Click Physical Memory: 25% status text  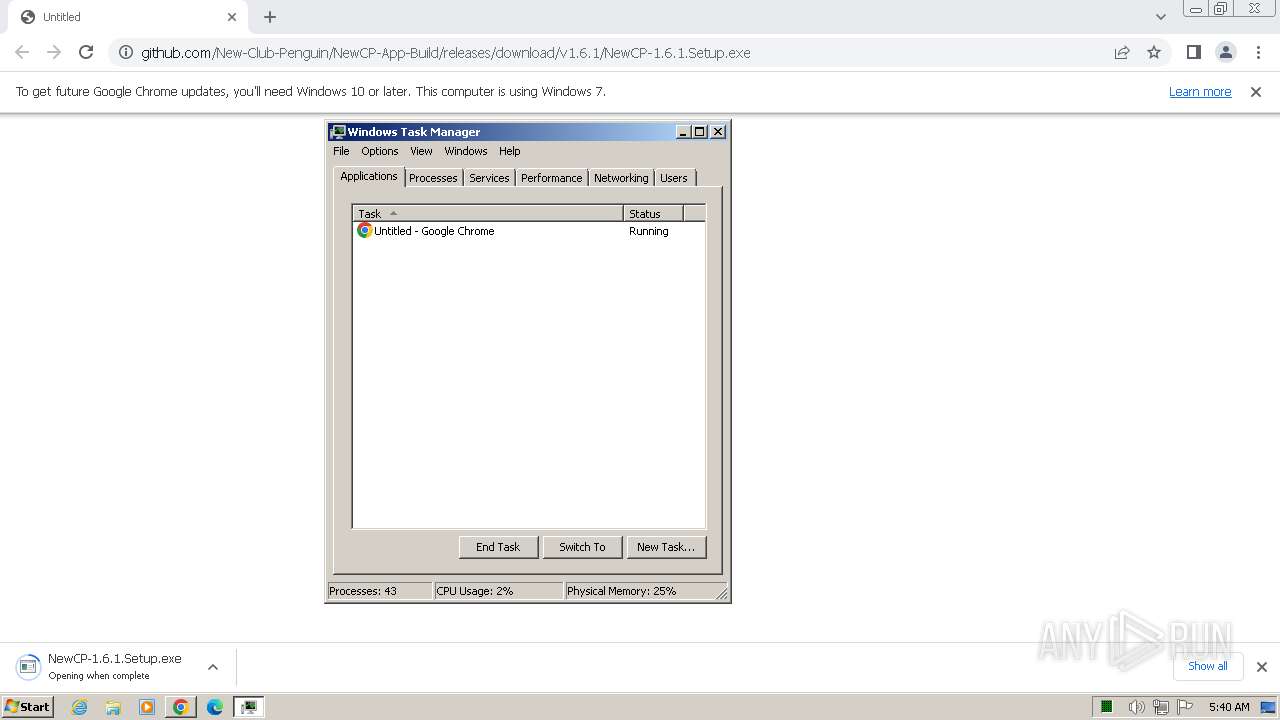622,591
